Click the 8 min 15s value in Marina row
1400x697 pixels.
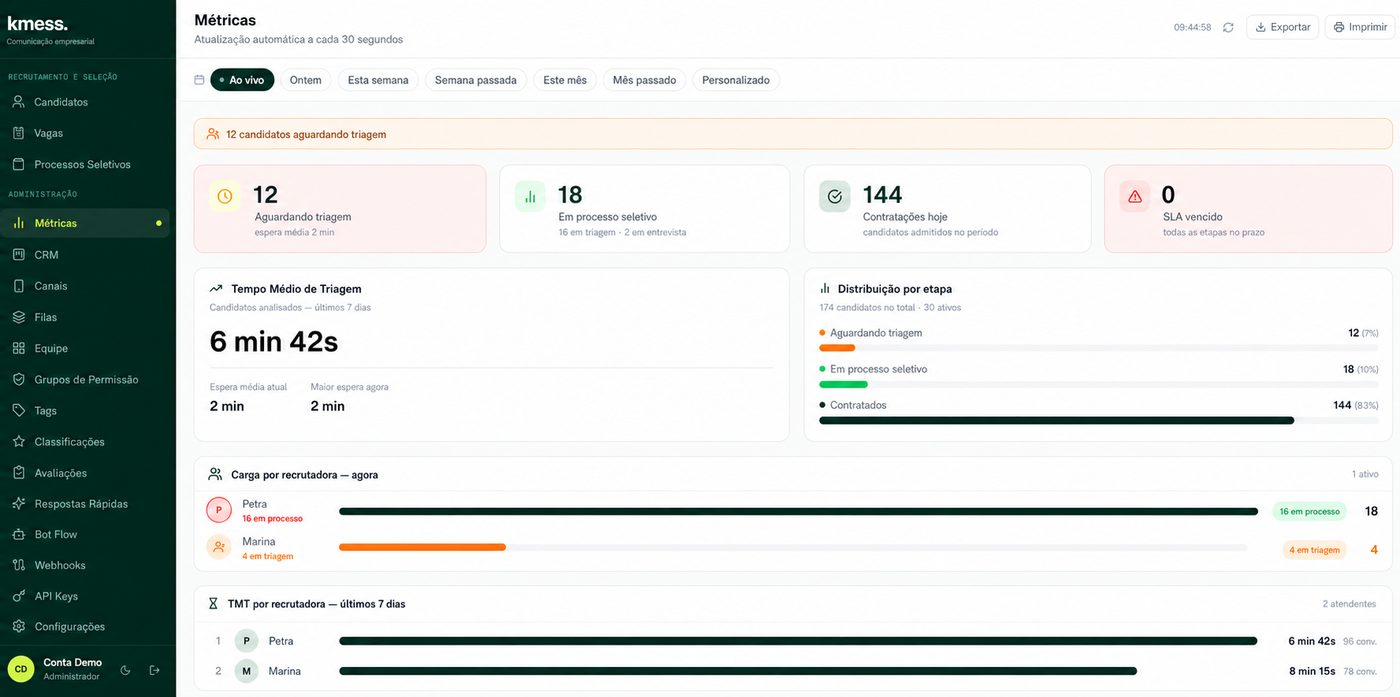[1312, 671]
